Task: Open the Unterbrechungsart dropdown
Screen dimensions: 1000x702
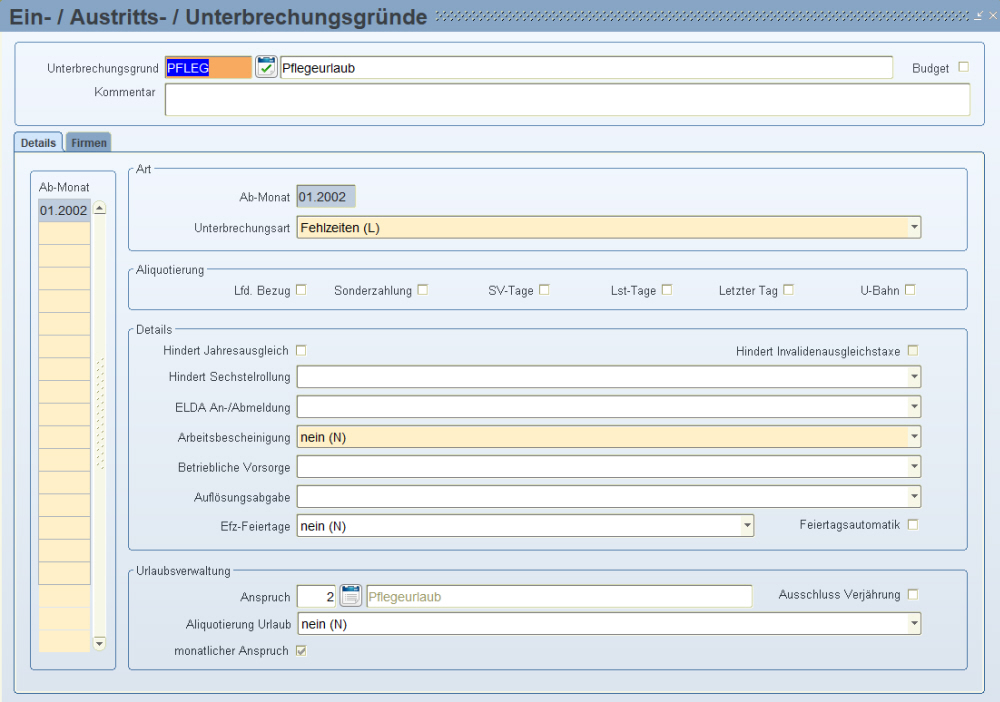Action: pyautogui.click(x=914, y=228)
